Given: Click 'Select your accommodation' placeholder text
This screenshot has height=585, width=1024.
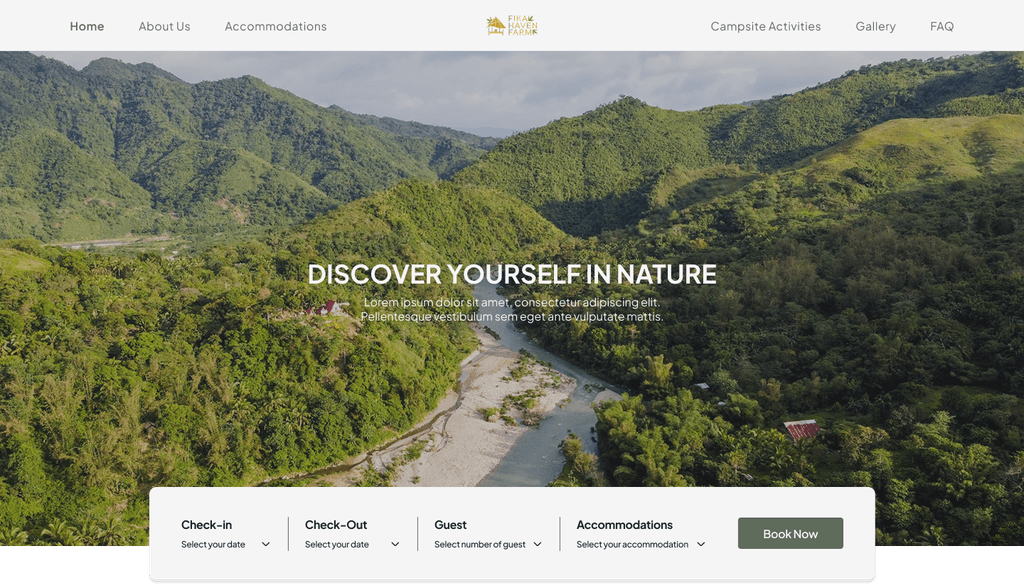Looking at the screenshot, I should click(x=632, y=545).
